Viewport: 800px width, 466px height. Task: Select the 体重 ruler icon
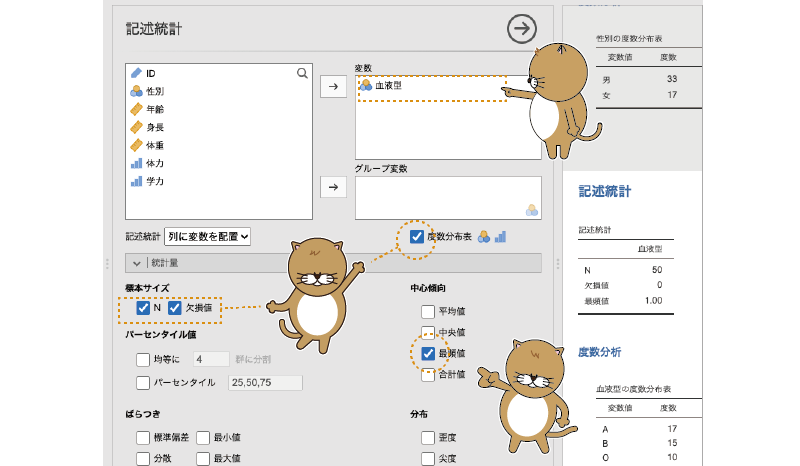pyautogui.click(x=136, y=145)
